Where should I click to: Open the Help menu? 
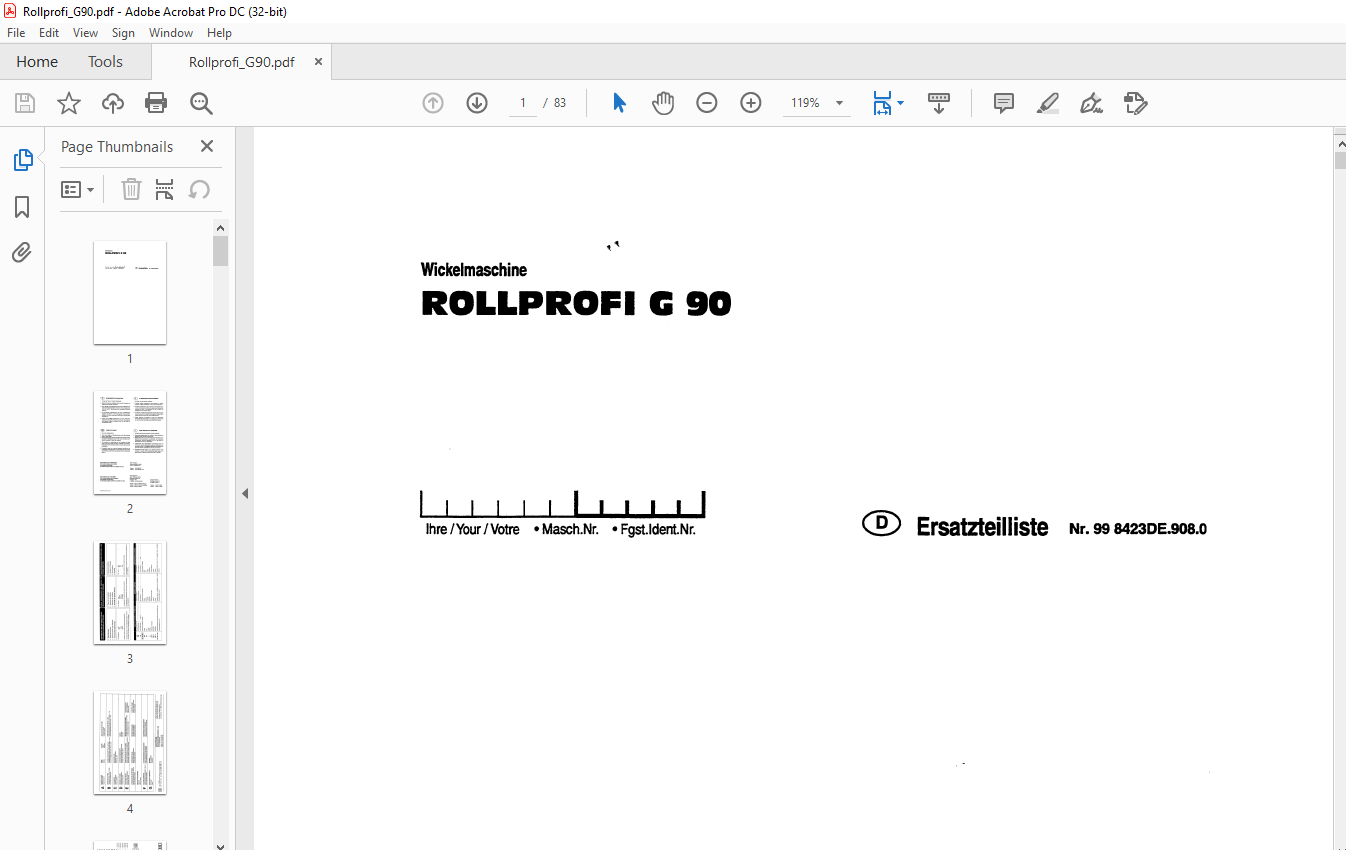[219, 33]
